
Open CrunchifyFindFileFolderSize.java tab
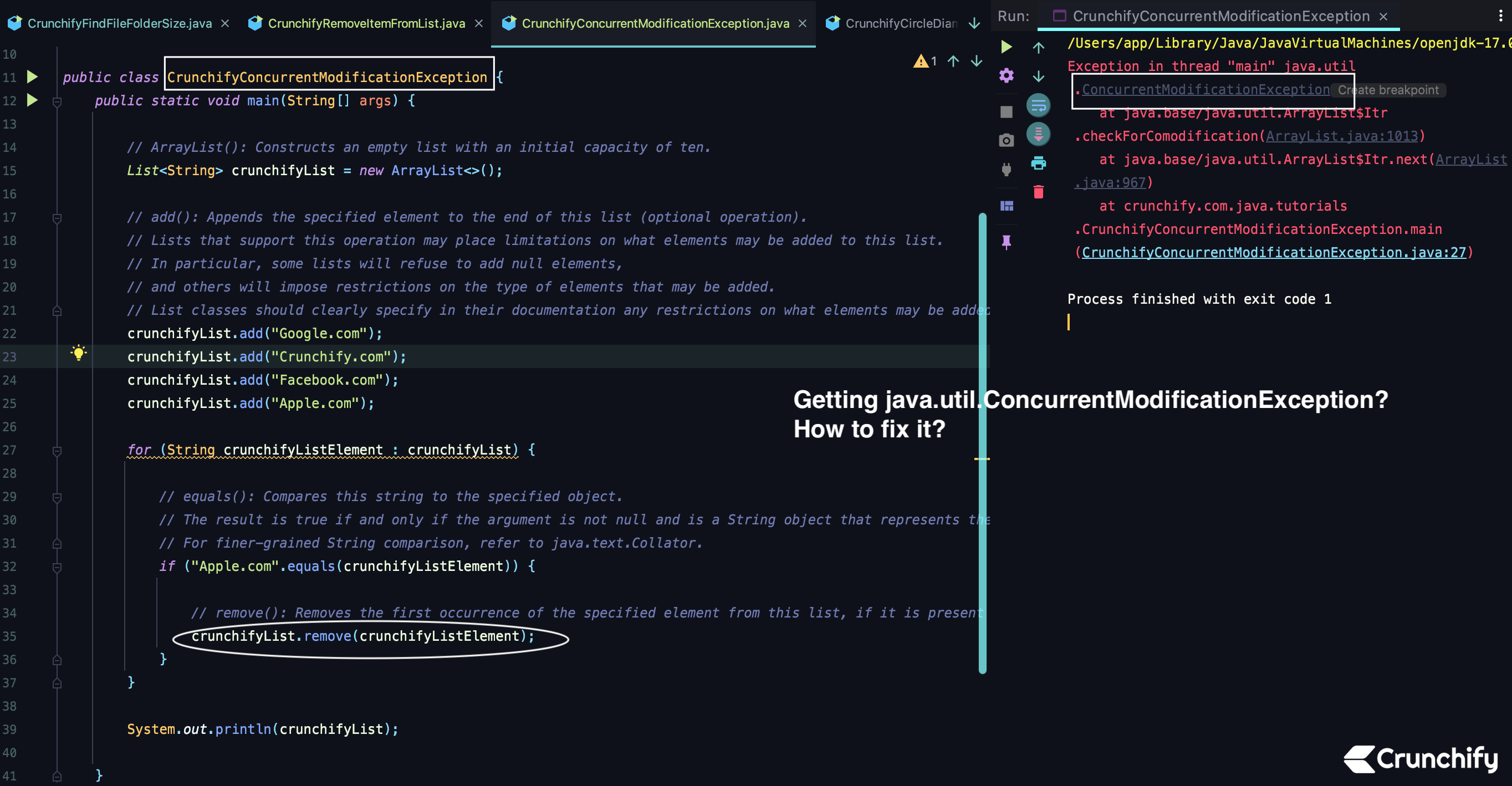(x=120, y=23)
